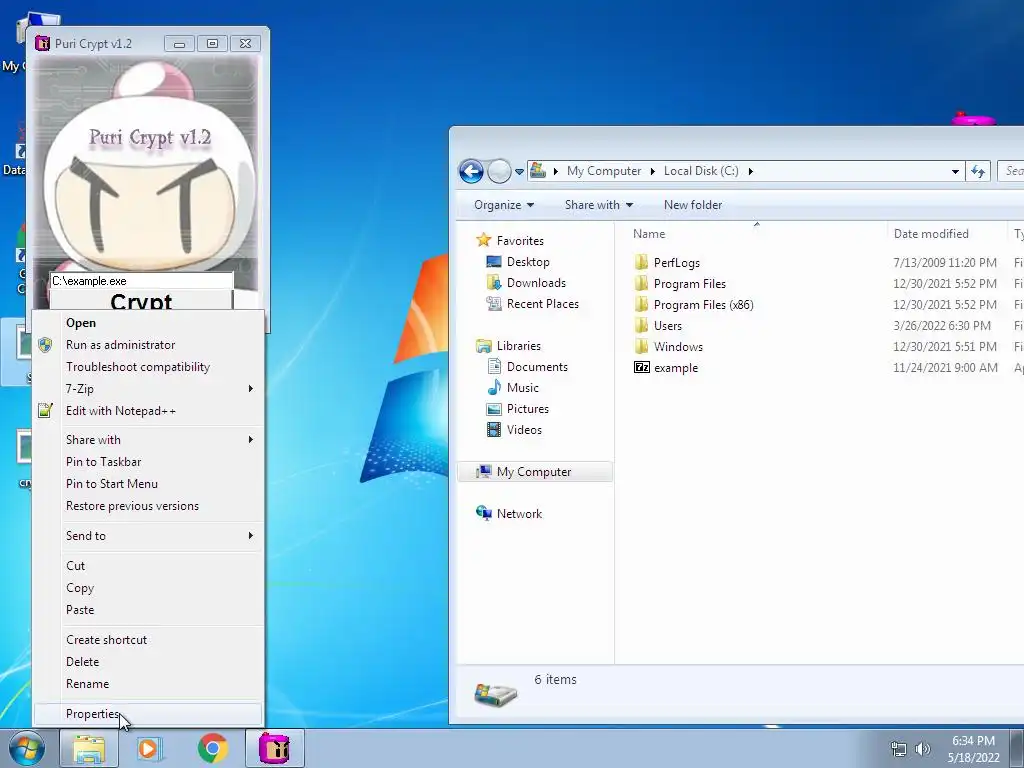Click the volume speaker tray icon
Screen dimensions: 1024x768
pyautogui.click(x=923, y=749)
